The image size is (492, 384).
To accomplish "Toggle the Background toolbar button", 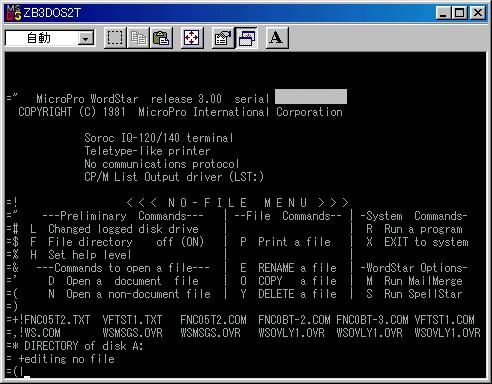I will tap(246, 38).
